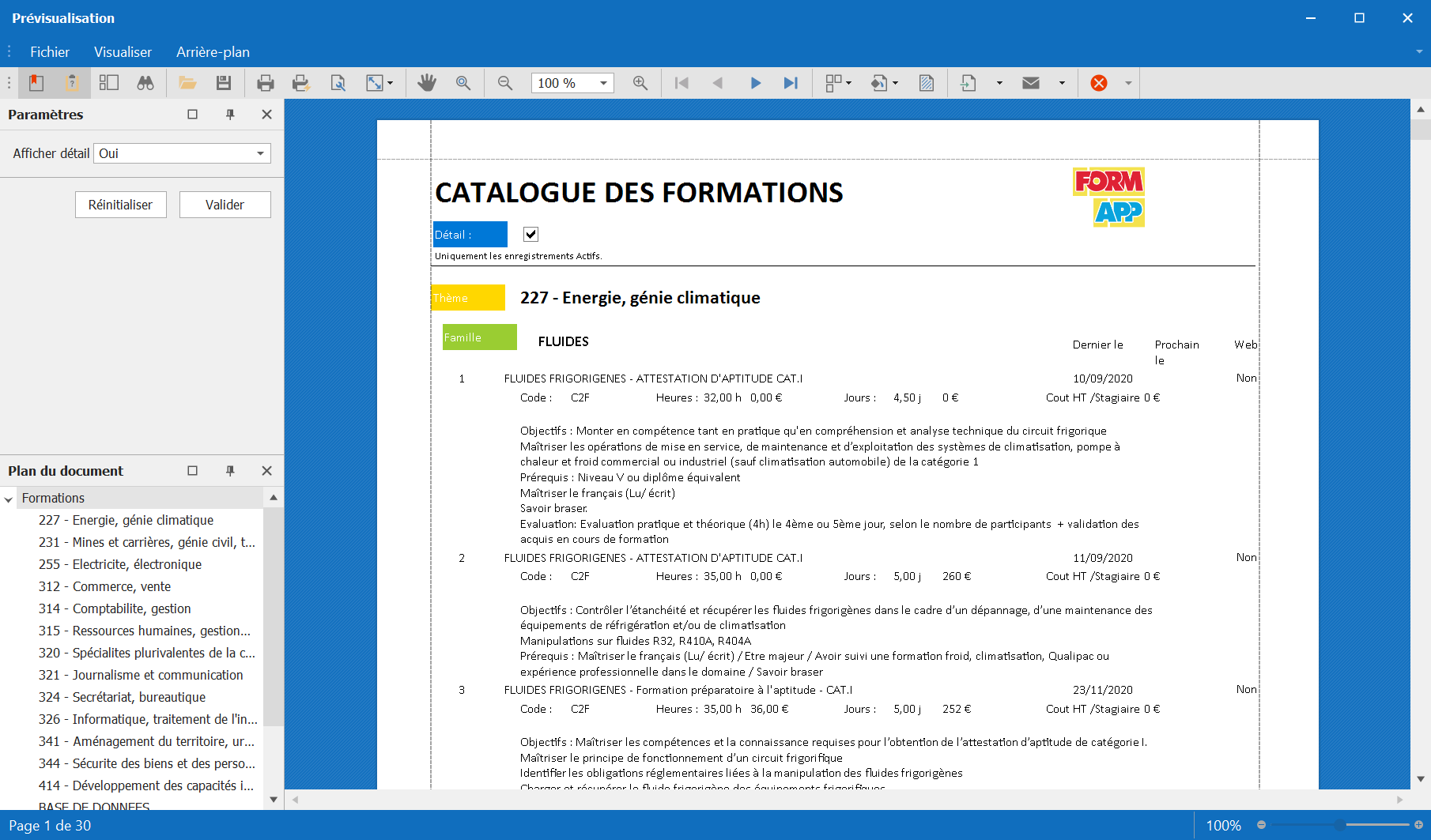Screen dimensions: 1431x840
Task: Go to previous page arrow
Action: pos(718,83)
